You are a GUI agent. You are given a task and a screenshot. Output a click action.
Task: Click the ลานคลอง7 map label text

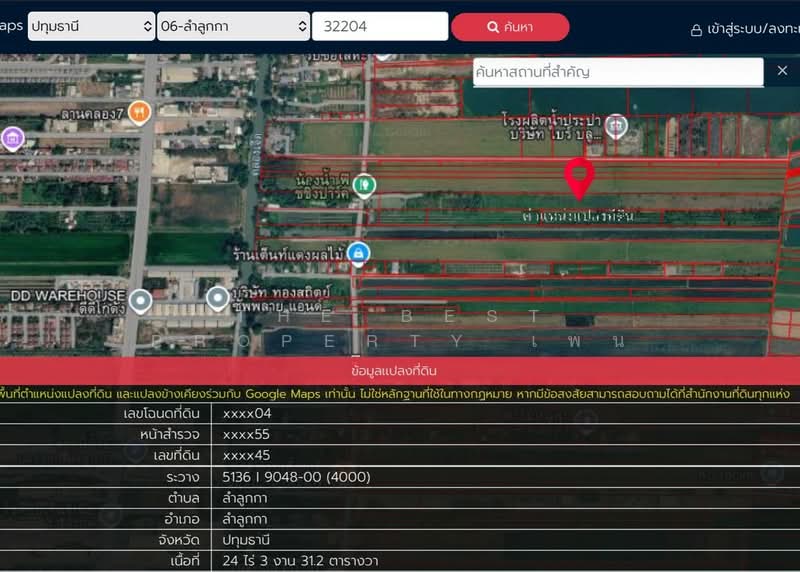pyautogui.click(x=92, y=114)
